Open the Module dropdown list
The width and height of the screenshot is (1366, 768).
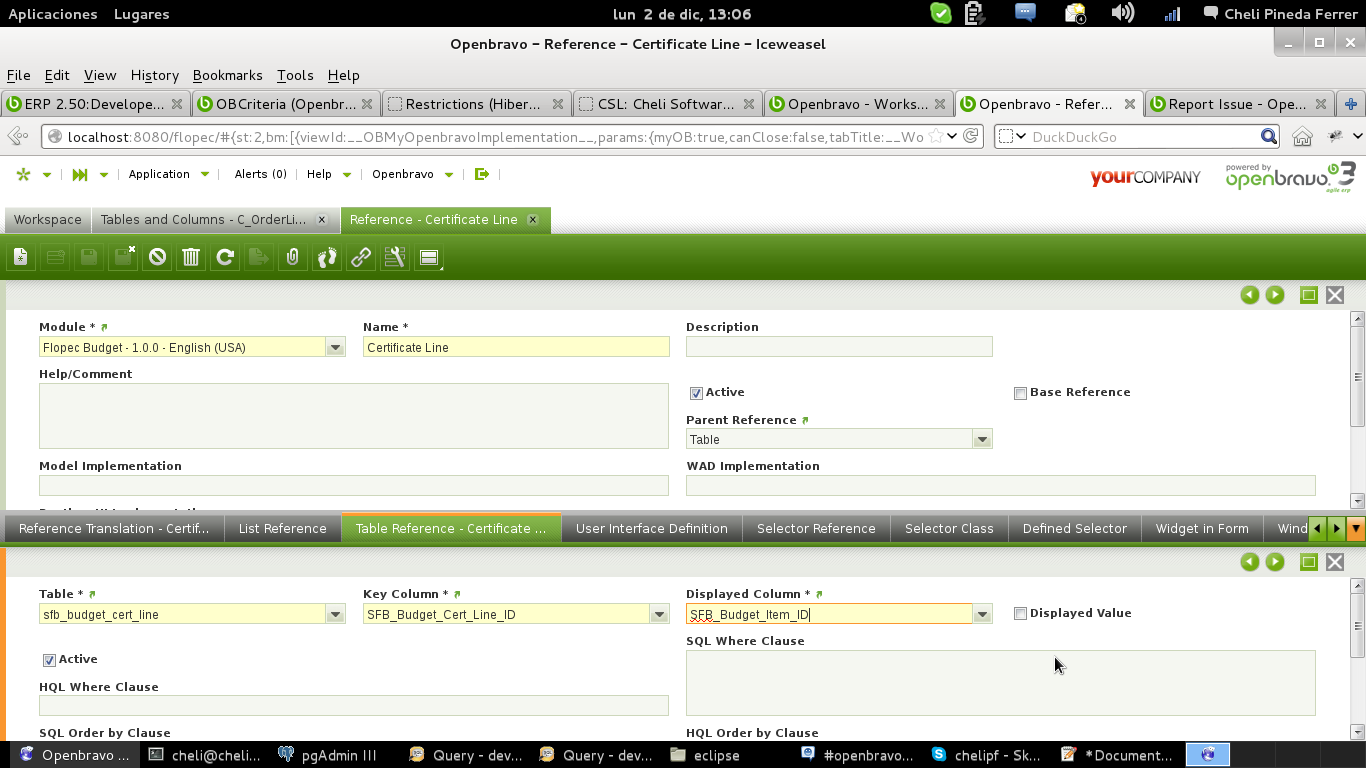point(335,348)
